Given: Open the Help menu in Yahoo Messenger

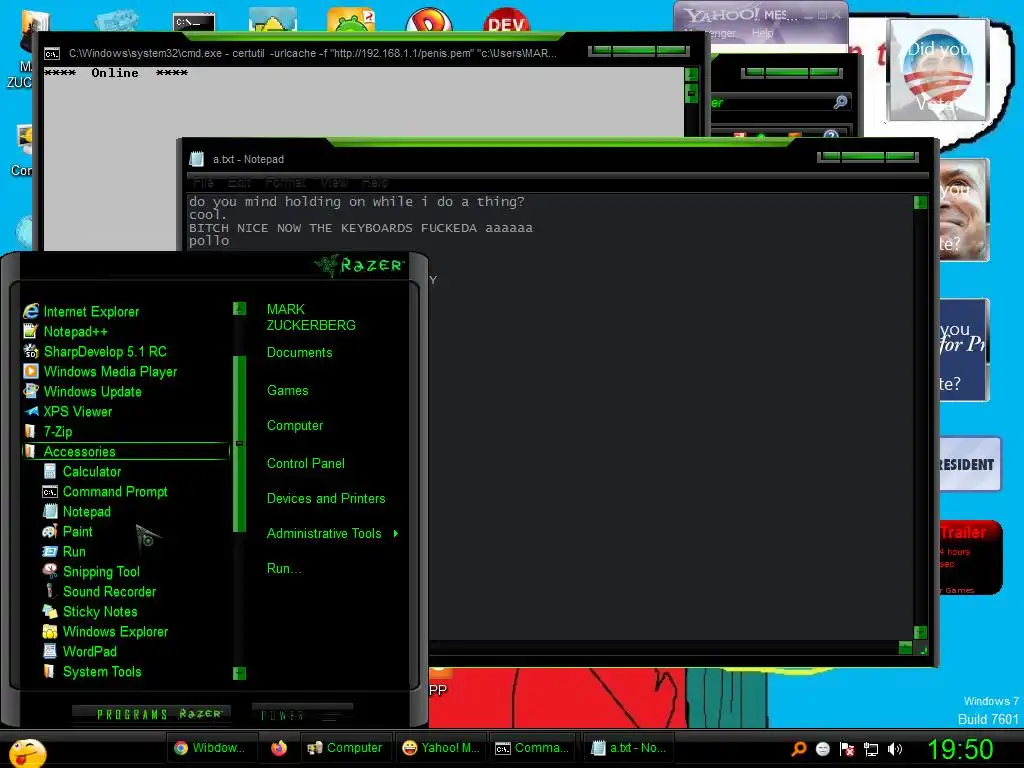Looking at the screenshot, I should 762,33.
